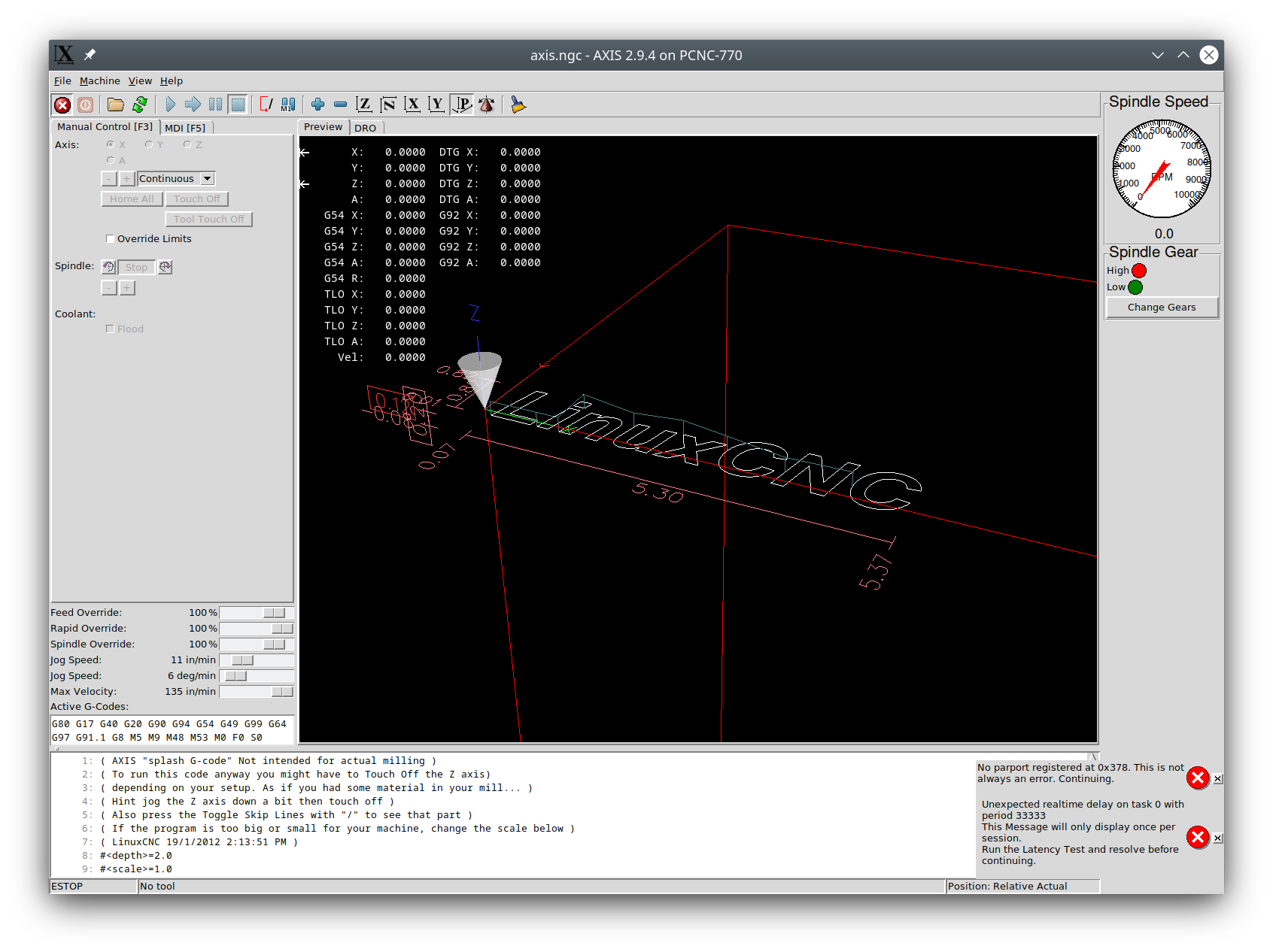Adjust the Rapid Override slider
This screenshot has height=952, width=1273.
point(257,629)
